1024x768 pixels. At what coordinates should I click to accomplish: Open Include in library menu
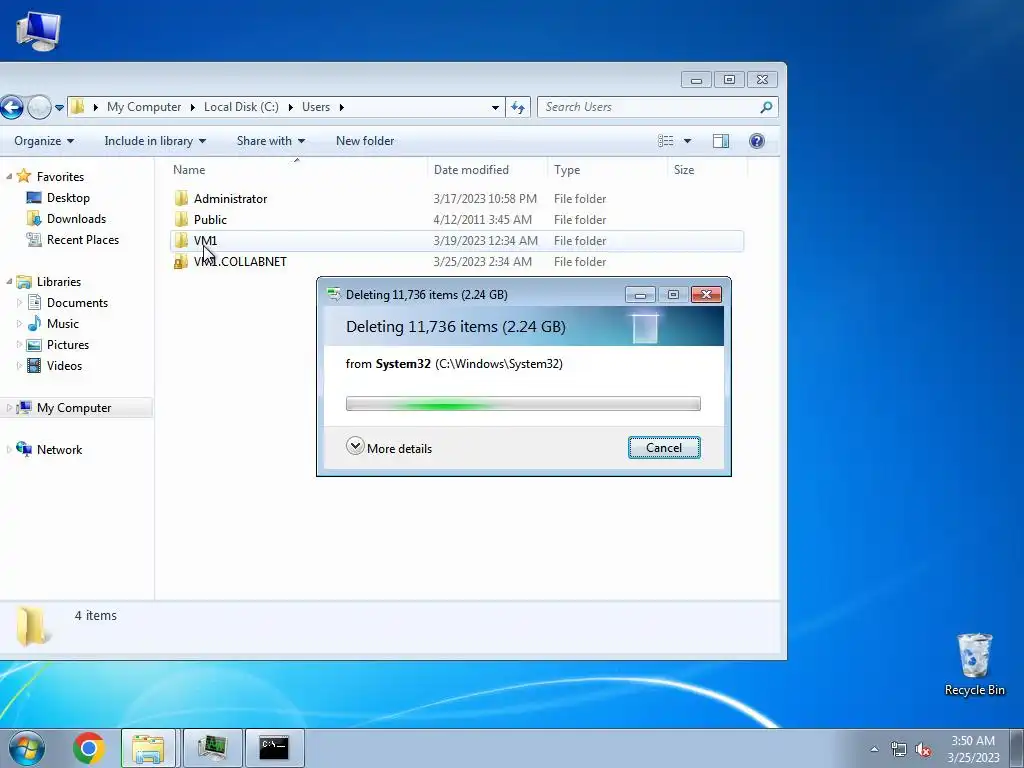click(155, 141)
